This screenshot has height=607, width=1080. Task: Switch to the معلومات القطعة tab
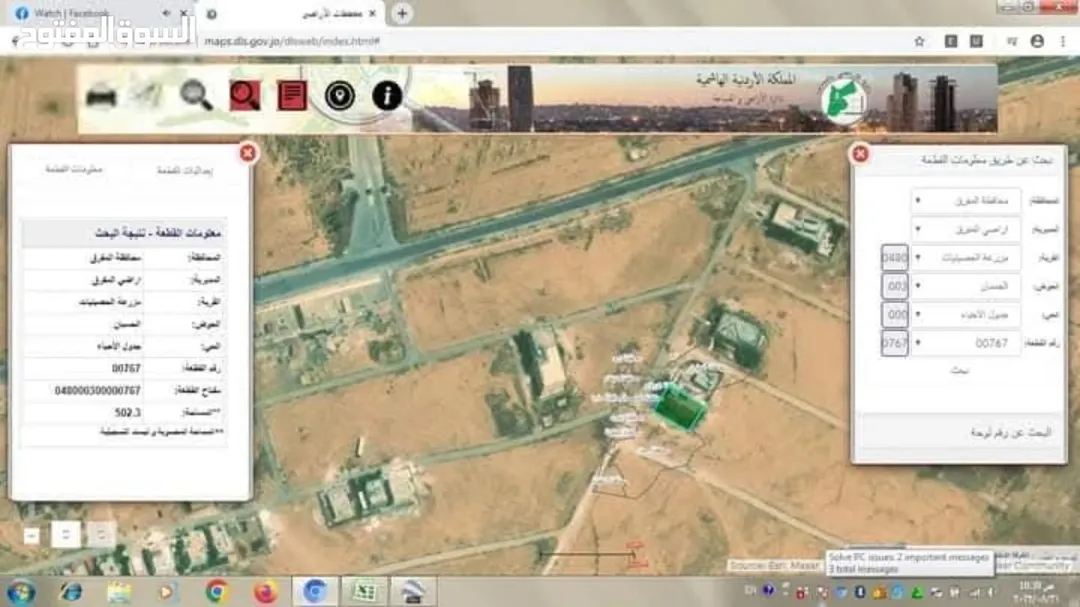74,169
